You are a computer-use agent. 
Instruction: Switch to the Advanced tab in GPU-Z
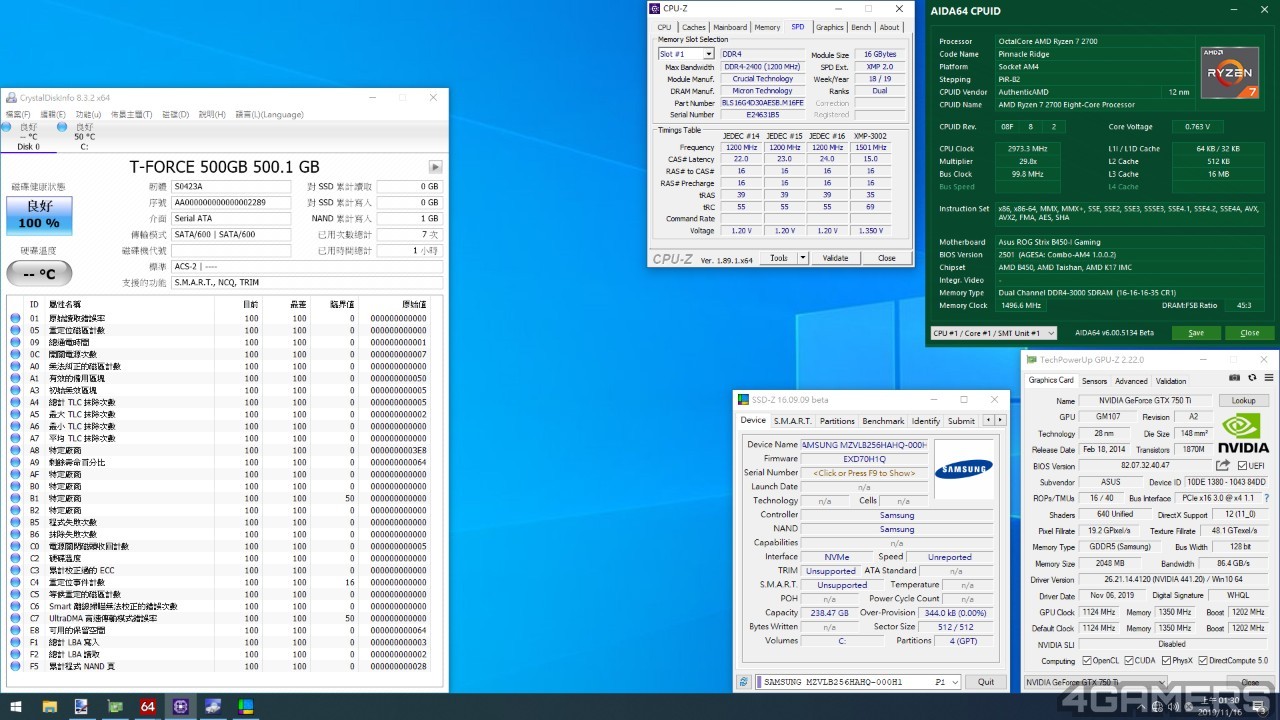[1132, 381]
